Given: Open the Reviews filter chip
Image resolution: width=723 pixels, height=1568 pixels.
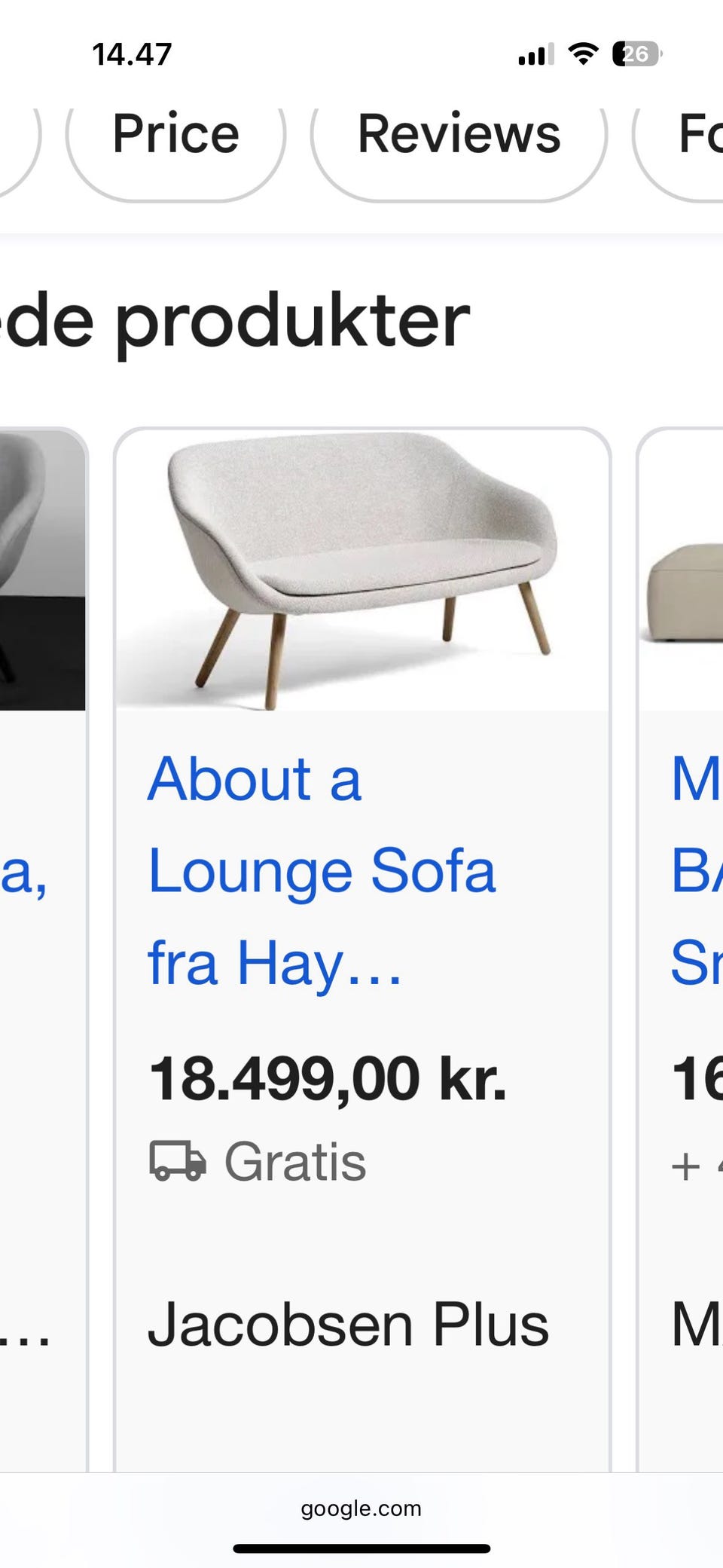Looking at the screenshot, I should [459, 143].
